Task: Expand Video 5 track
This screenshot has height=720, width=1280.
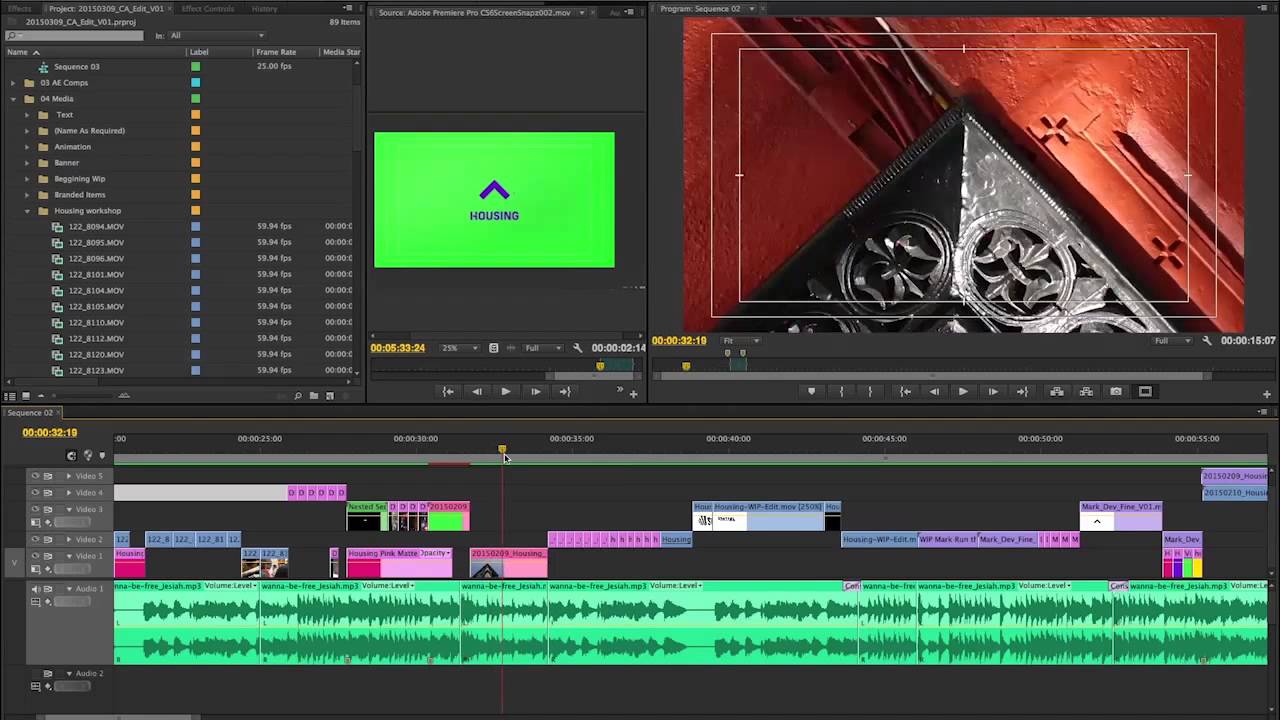Action: click(x=69, y=476)
